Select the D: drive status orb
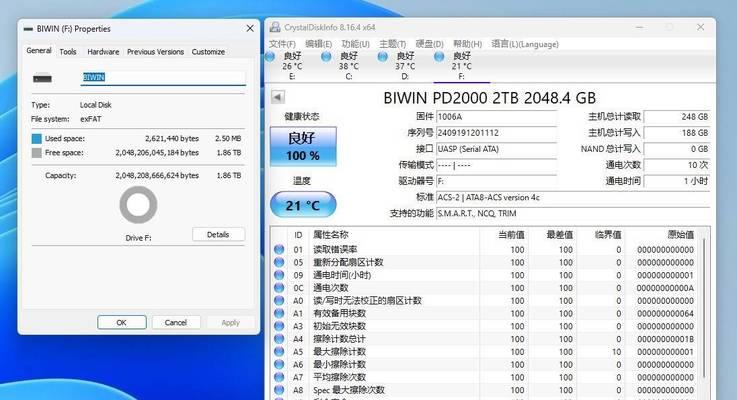Screen dimensions: 737x400 [383, 57]
